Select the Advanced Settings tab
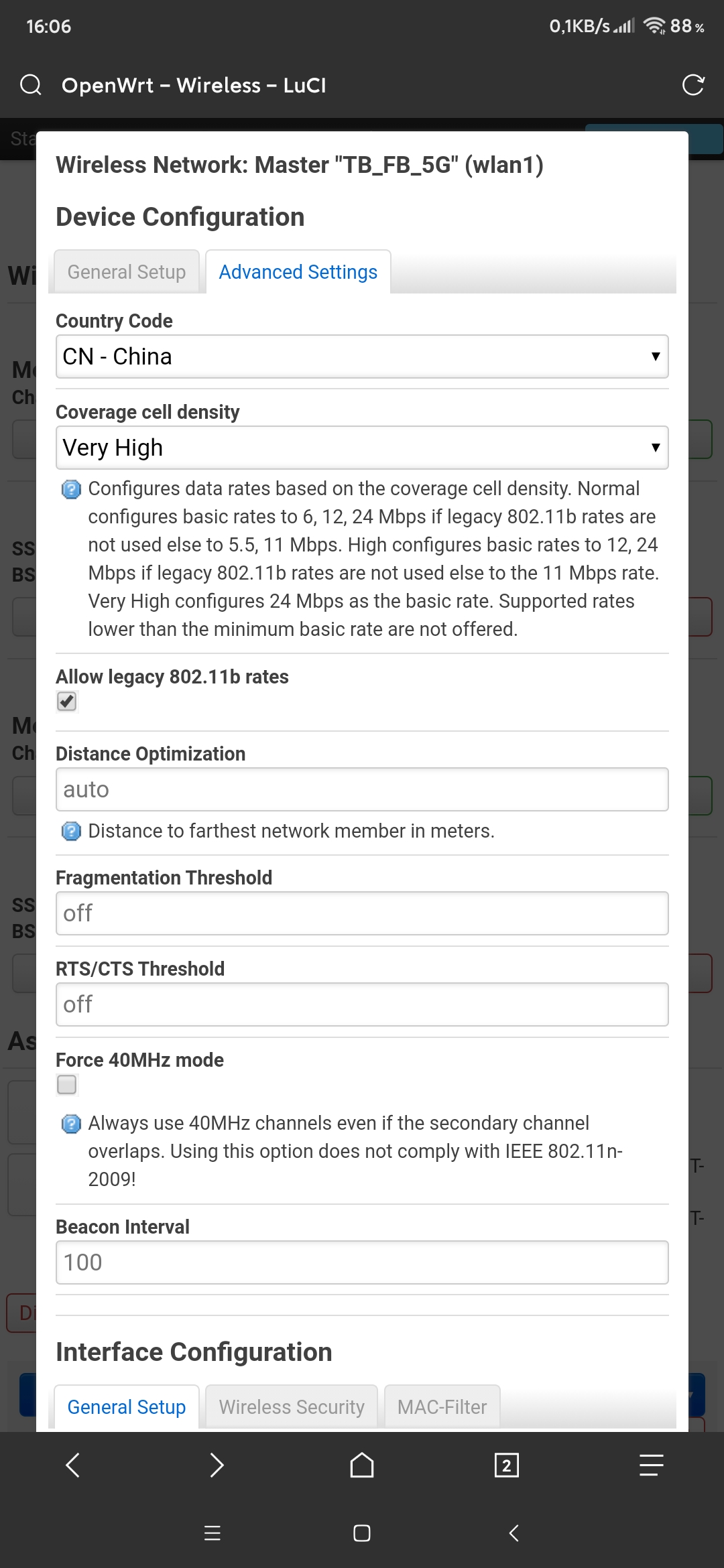724x1568 pixels. [x=298, y=271]
